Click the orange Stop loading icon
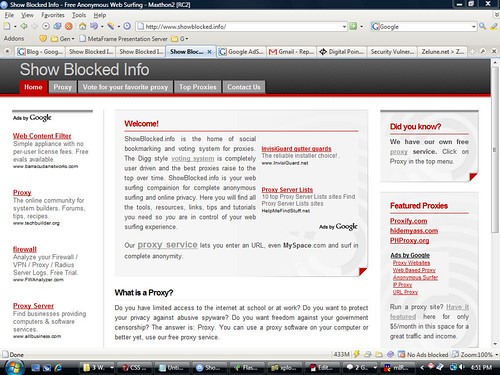Viewport: 500px width, 375px height. tap(69, 26)
